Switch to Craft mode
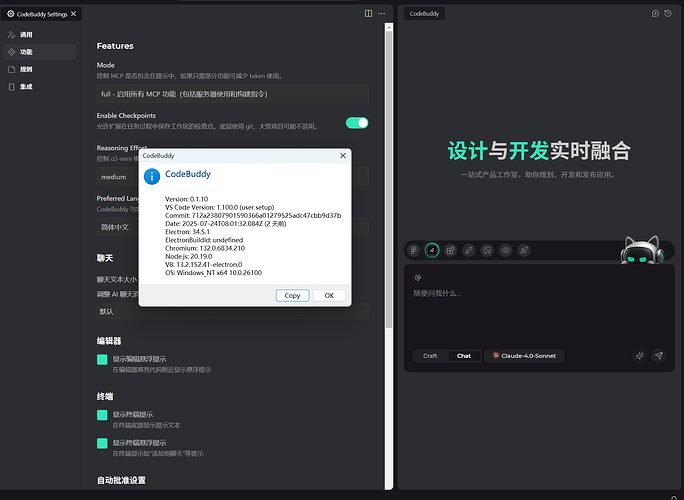The image size is (684, 500). click(430, 356)
